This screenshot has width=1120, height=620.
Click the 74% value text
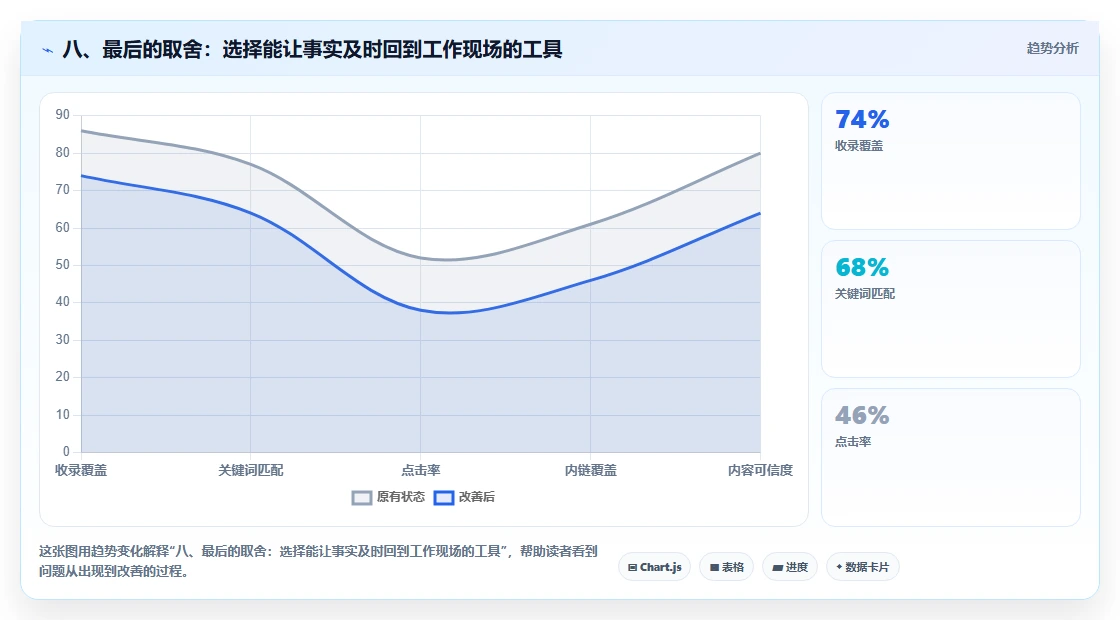[x=862, y=119]
